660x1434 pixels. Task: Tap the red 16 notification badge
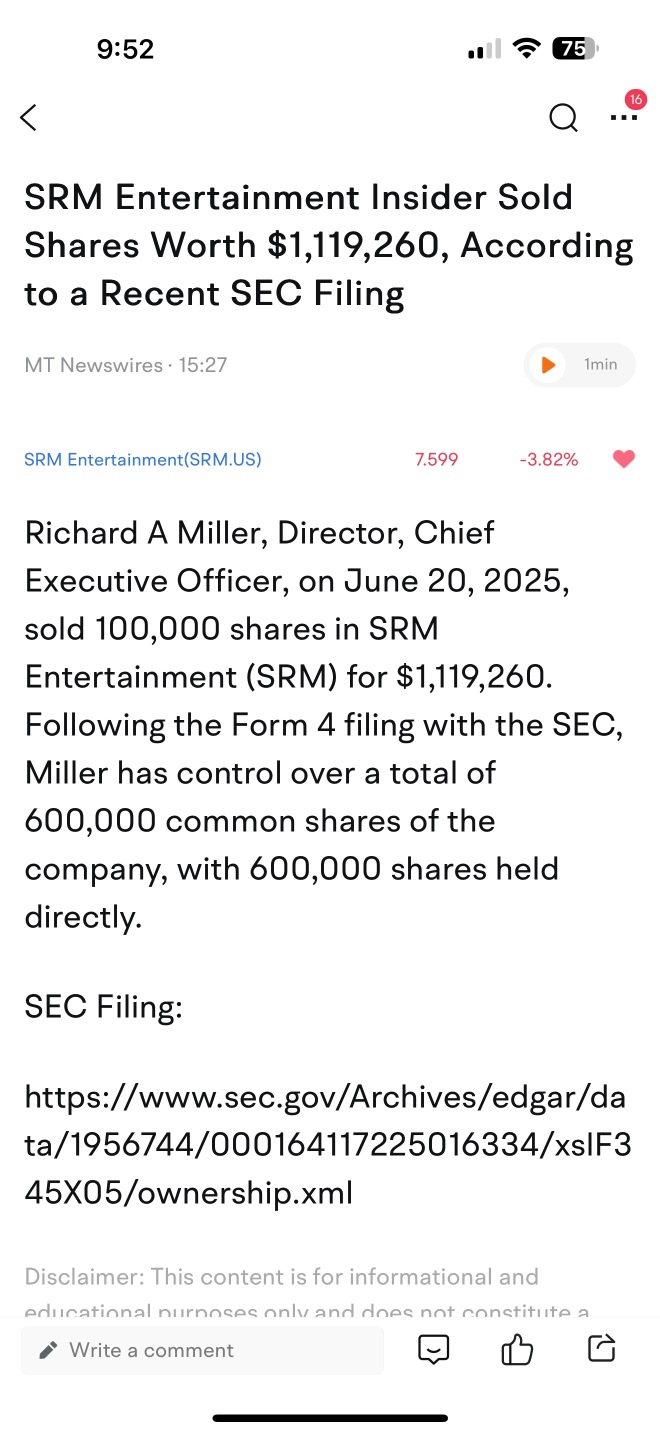pyautogui.click(x=635, y=100)
